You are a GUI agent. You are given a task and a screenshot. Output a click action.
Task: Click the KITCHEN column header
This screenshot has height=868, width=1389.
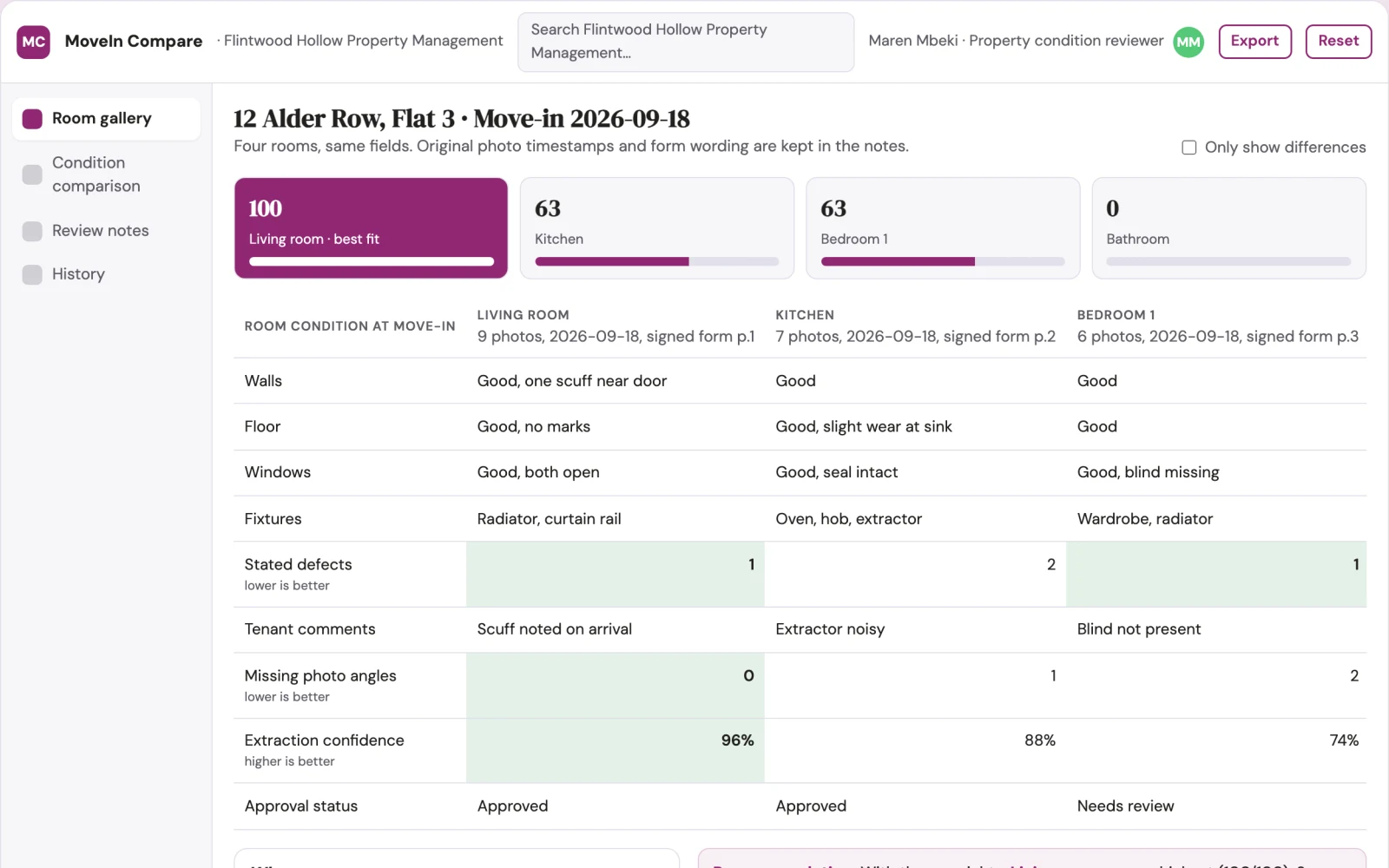(x=915, y=326)
